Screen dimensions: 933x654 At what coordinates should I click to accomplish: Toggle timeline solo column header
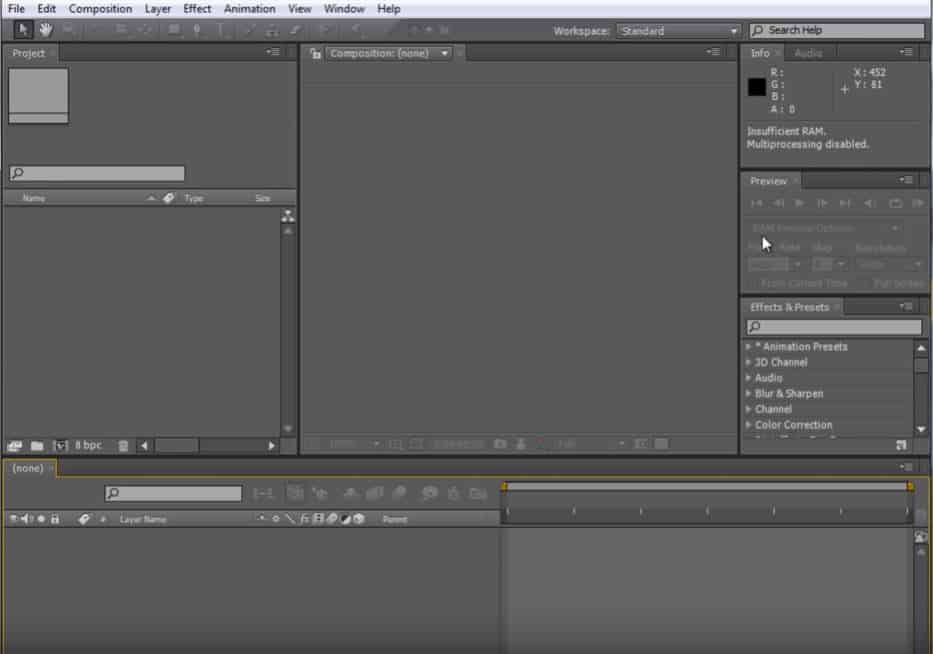tap(41, 519)
